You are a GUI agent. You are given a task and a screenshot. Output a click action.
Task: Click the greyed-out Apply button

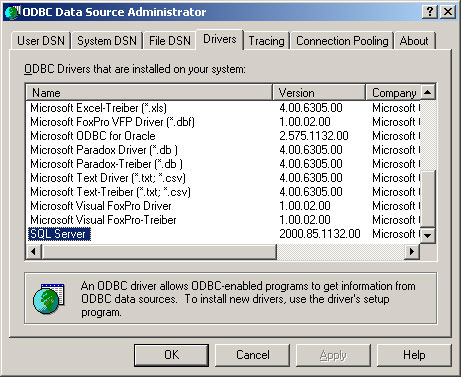[x=333, y=355]
